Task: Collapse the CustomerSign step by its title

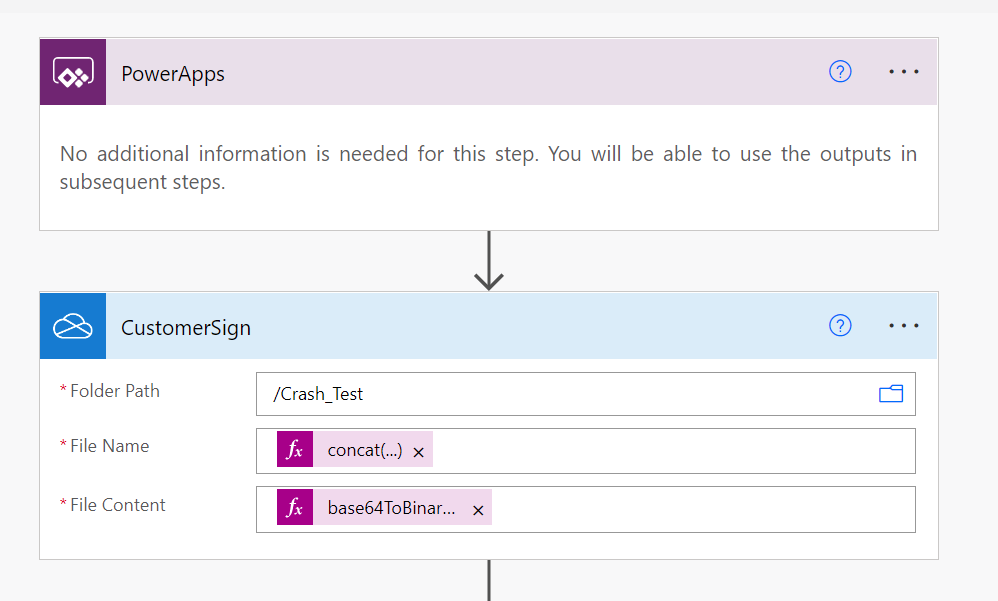Action: pyautogui.click(x=186, y=328)
